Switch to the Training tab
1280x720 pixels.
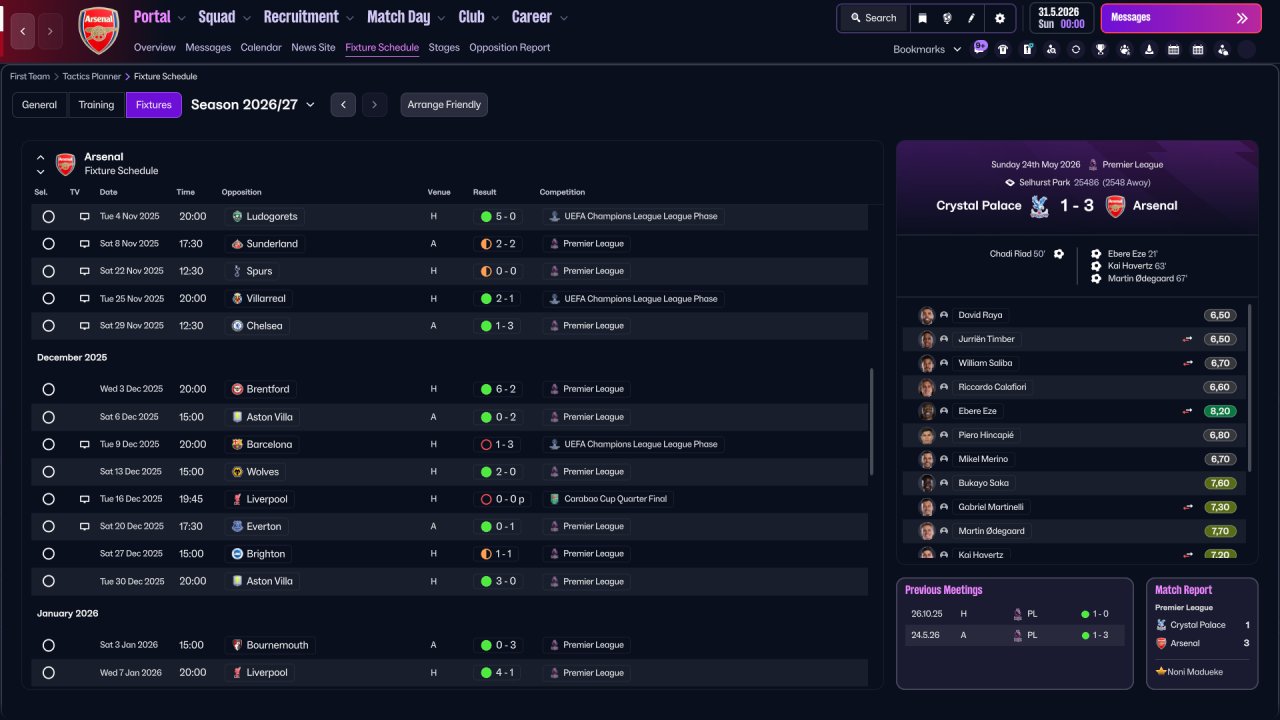(x=96, y=105)
